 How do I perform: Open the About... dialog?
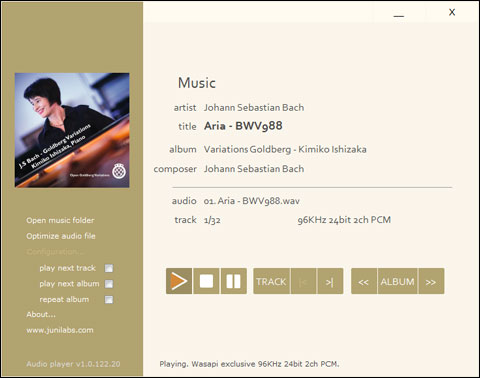41,314
